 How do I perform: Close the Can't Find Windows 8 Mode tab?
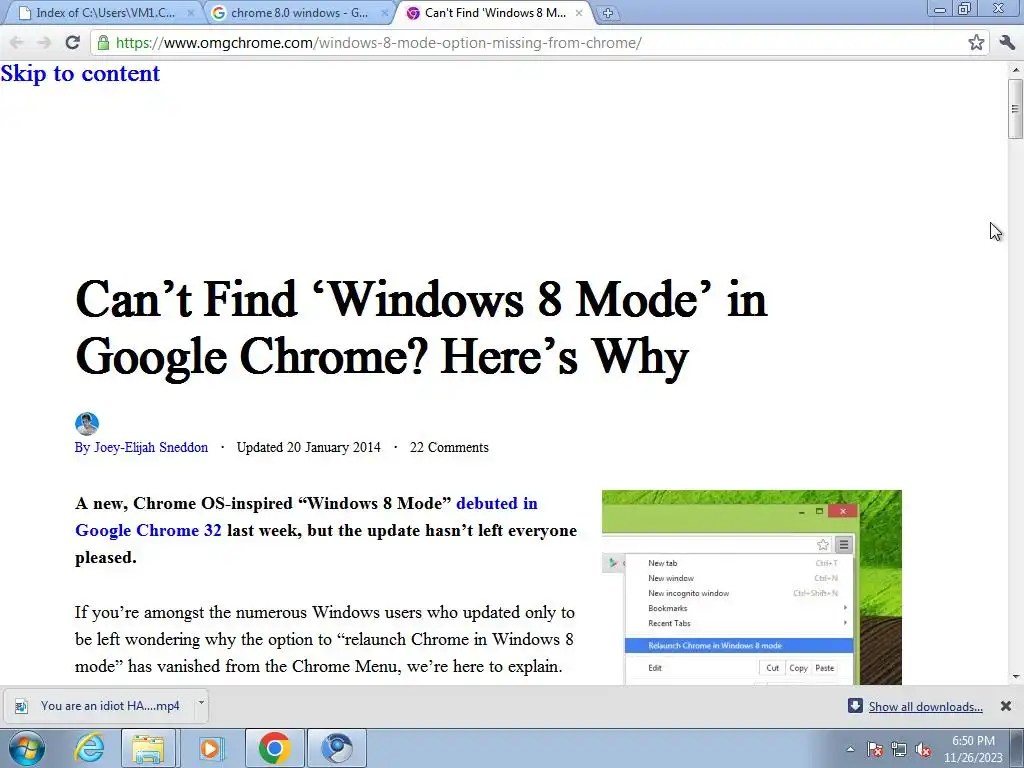pos(579,13)
